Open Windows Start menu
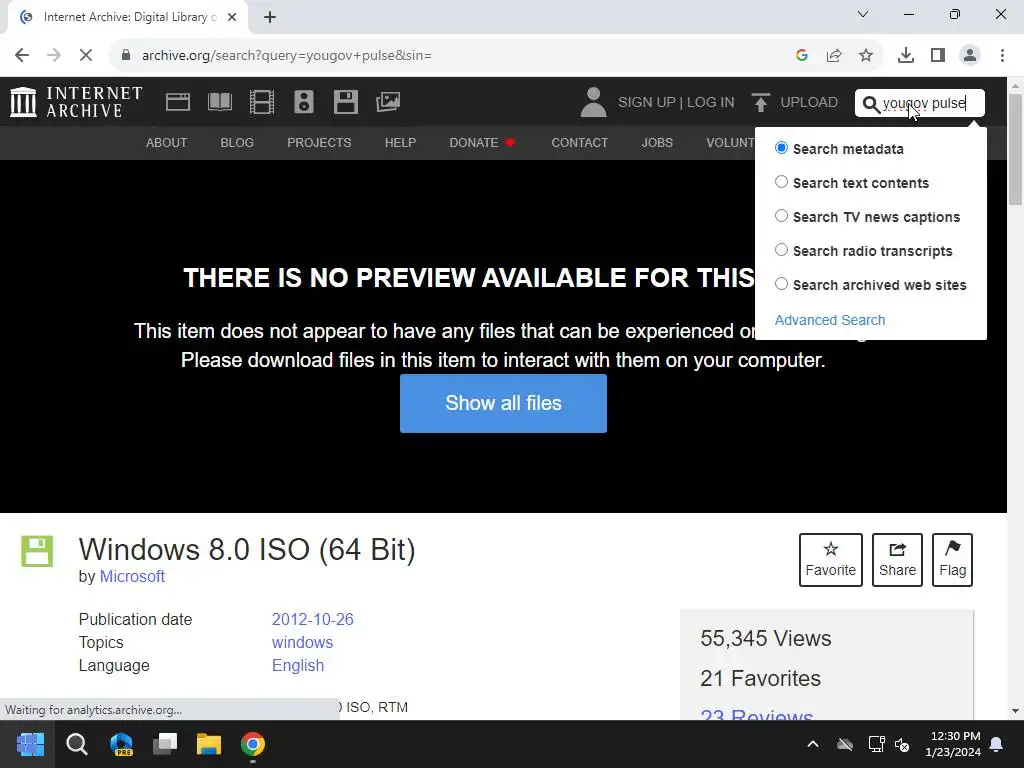The width and height of the screenshot is (1024, 768). [30, 744]
